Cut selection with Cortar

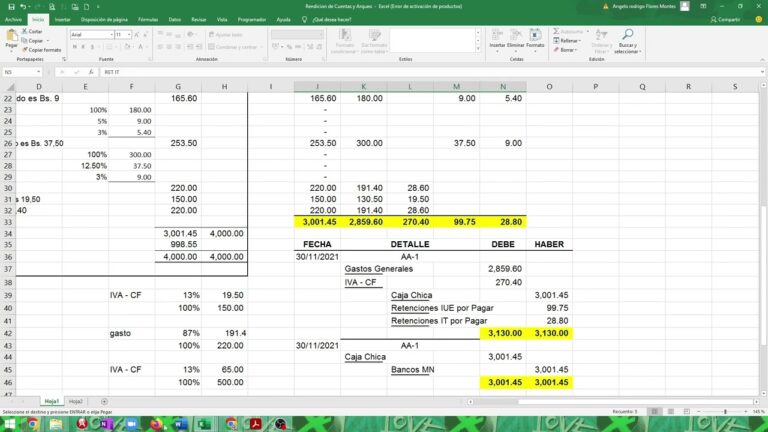(33, 31)
